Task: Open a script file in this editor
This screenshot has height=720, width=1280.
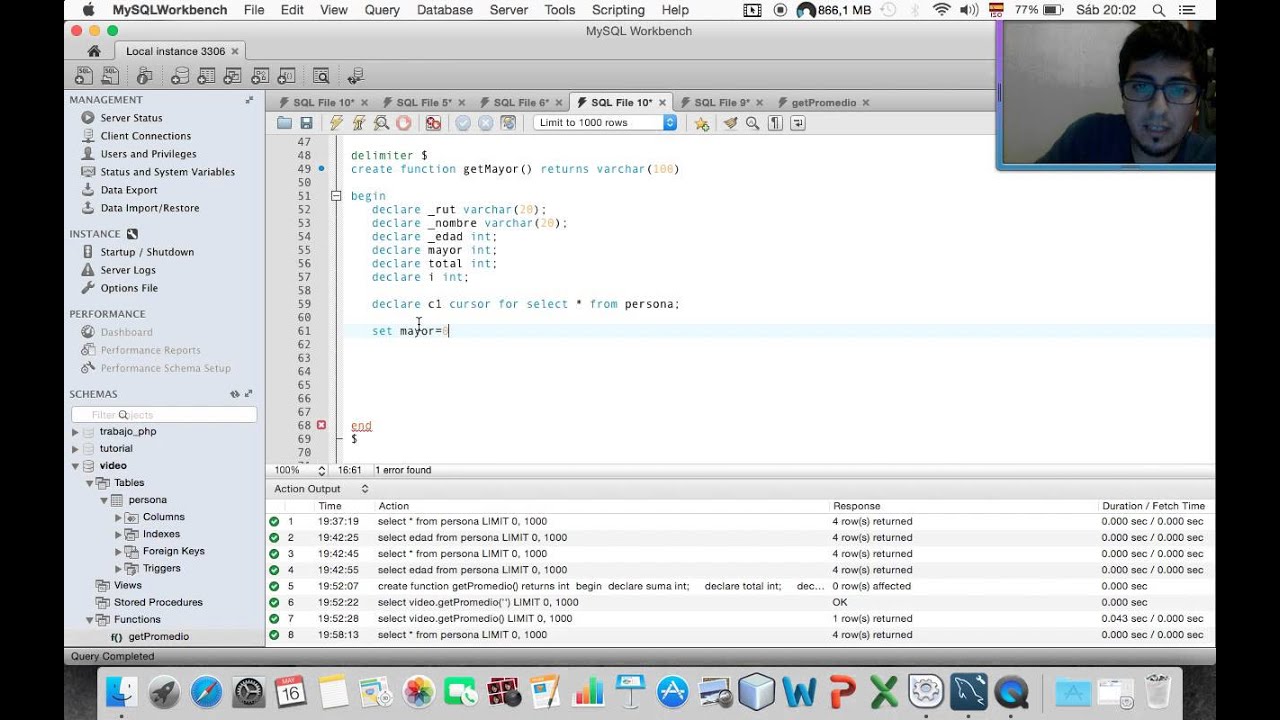Action: click(285, 123)
